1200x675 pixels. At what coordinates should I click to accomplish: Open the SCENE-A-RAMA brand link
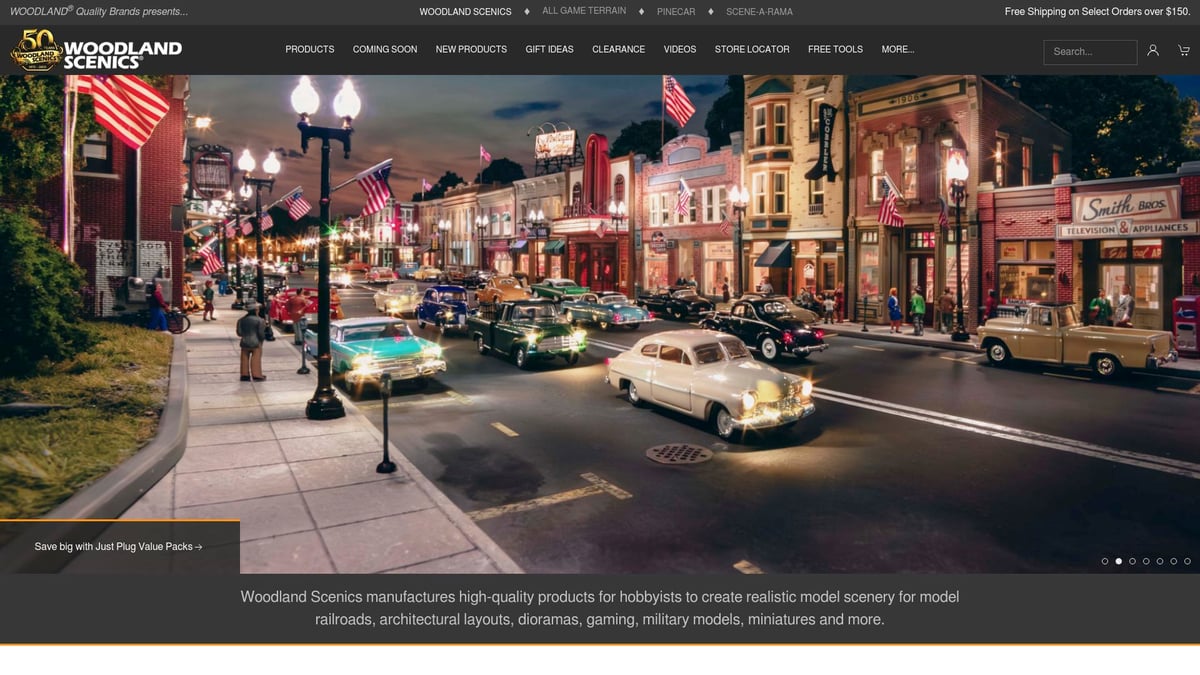(x=759, y=12)
